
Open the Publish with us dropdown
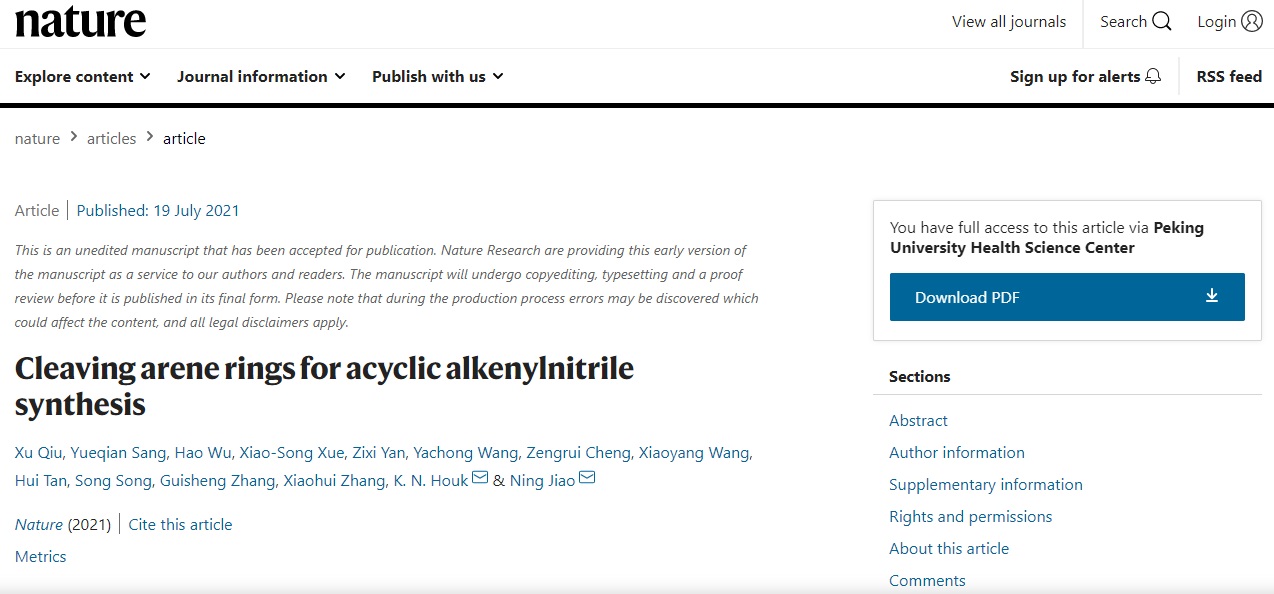point(437,77)
